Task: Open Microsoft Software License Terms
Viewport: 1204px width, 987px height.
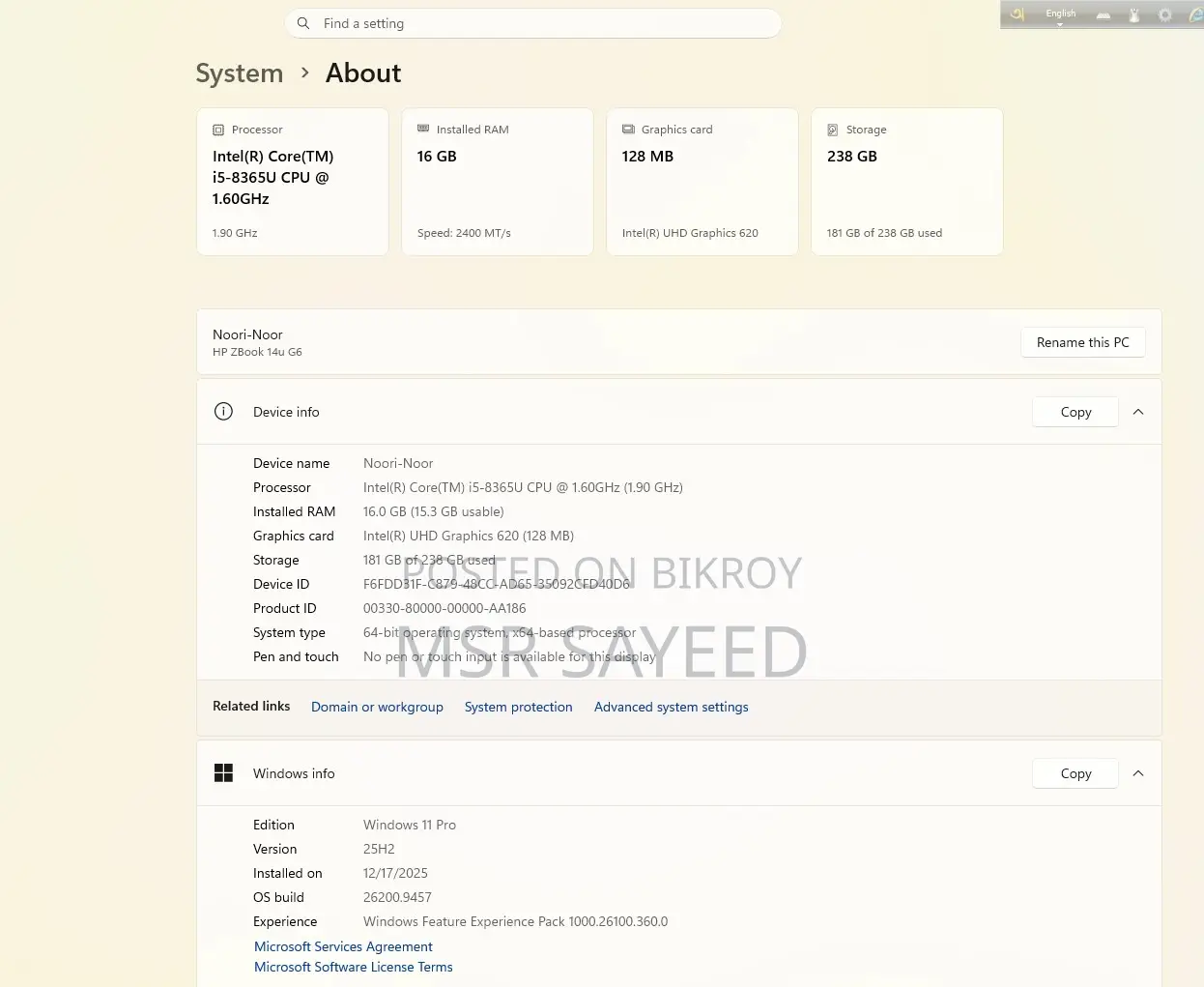Action: pos(354,967)
